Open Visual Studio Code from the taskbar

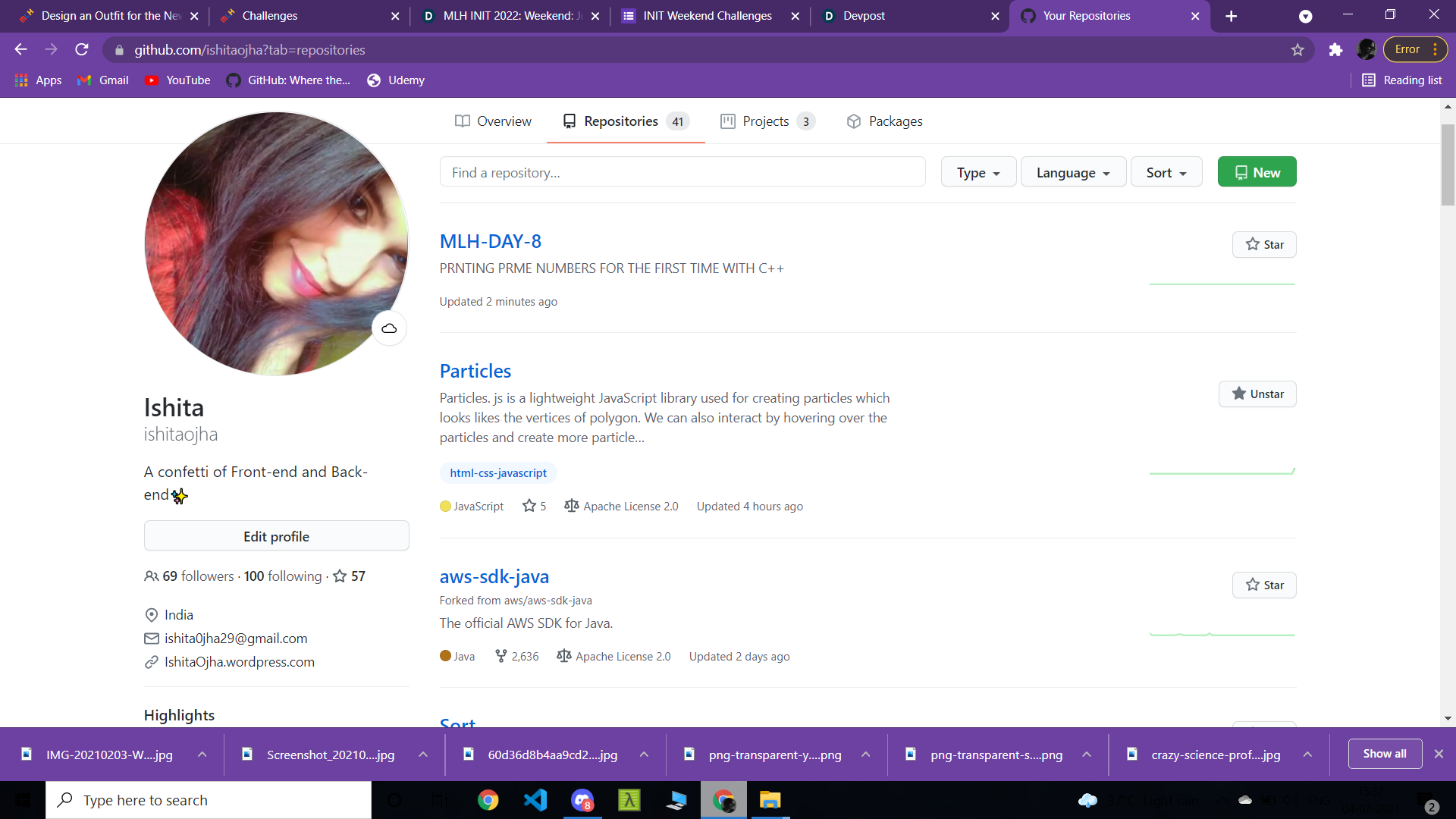[535, 800]
